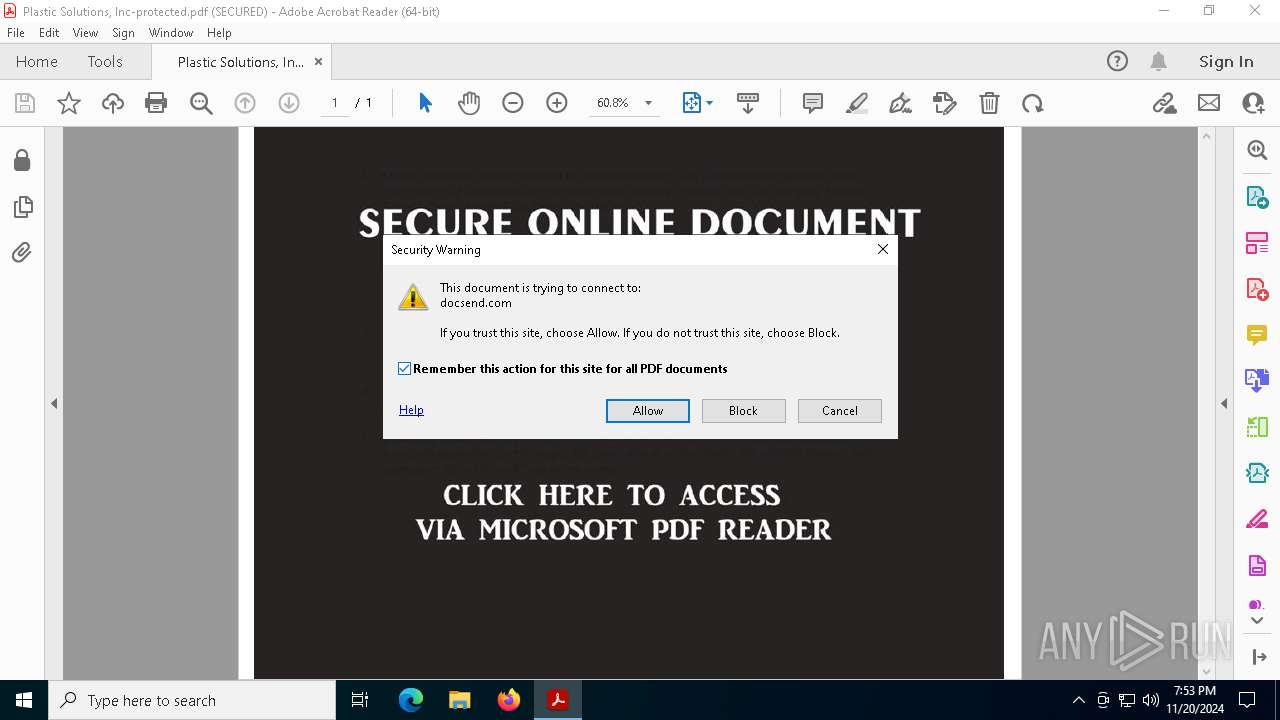Click the Save file icon
Viewport: 1280px width, 720px height.
[x=25, y=103]
